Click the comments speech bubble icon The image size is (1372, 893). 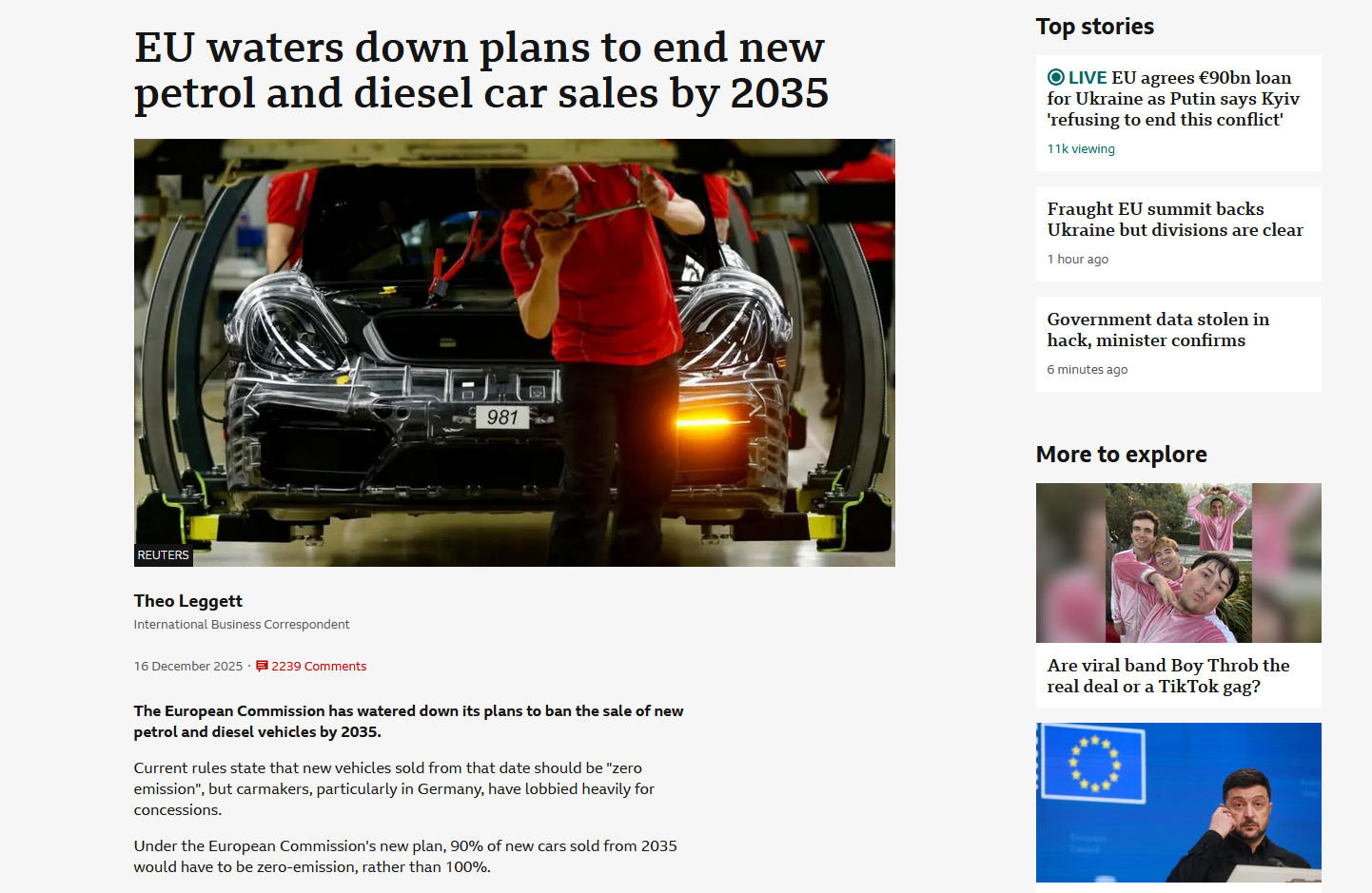point(262,666)
